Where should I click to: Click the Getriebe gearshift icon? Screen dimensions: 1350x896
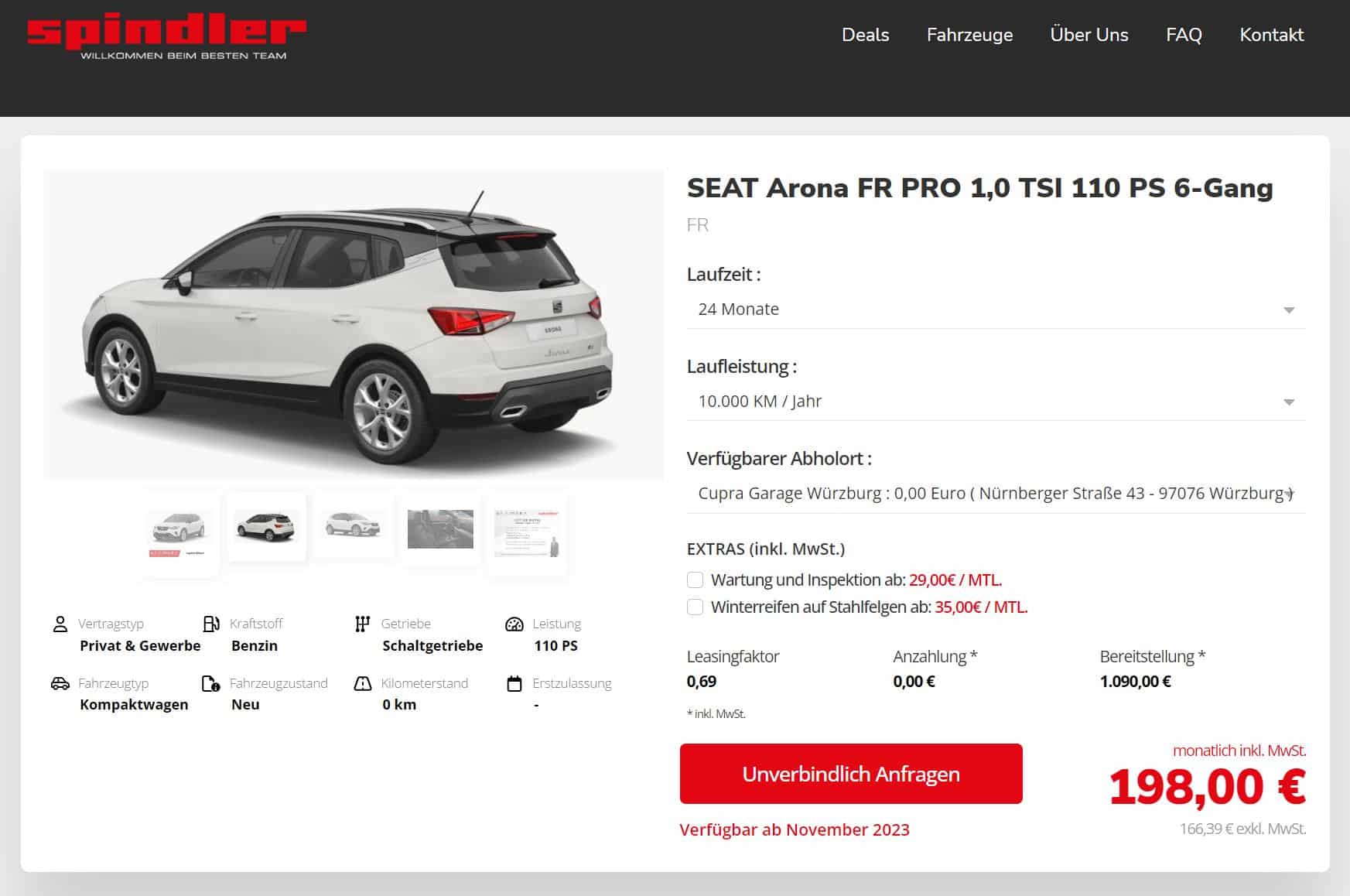click(x=362, y=624)
